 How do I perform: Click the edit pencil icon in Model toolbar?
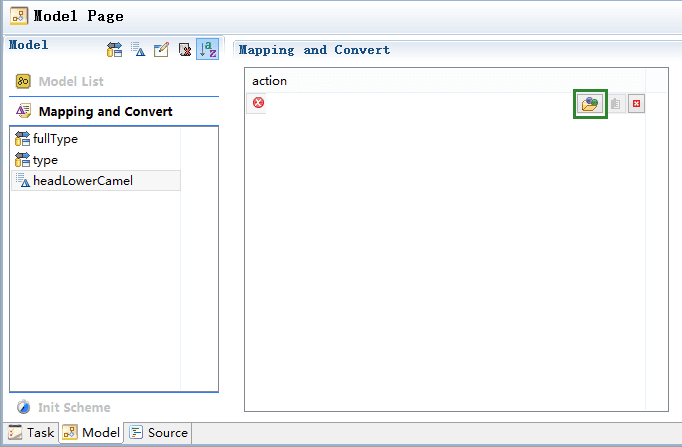coord(161,50)
